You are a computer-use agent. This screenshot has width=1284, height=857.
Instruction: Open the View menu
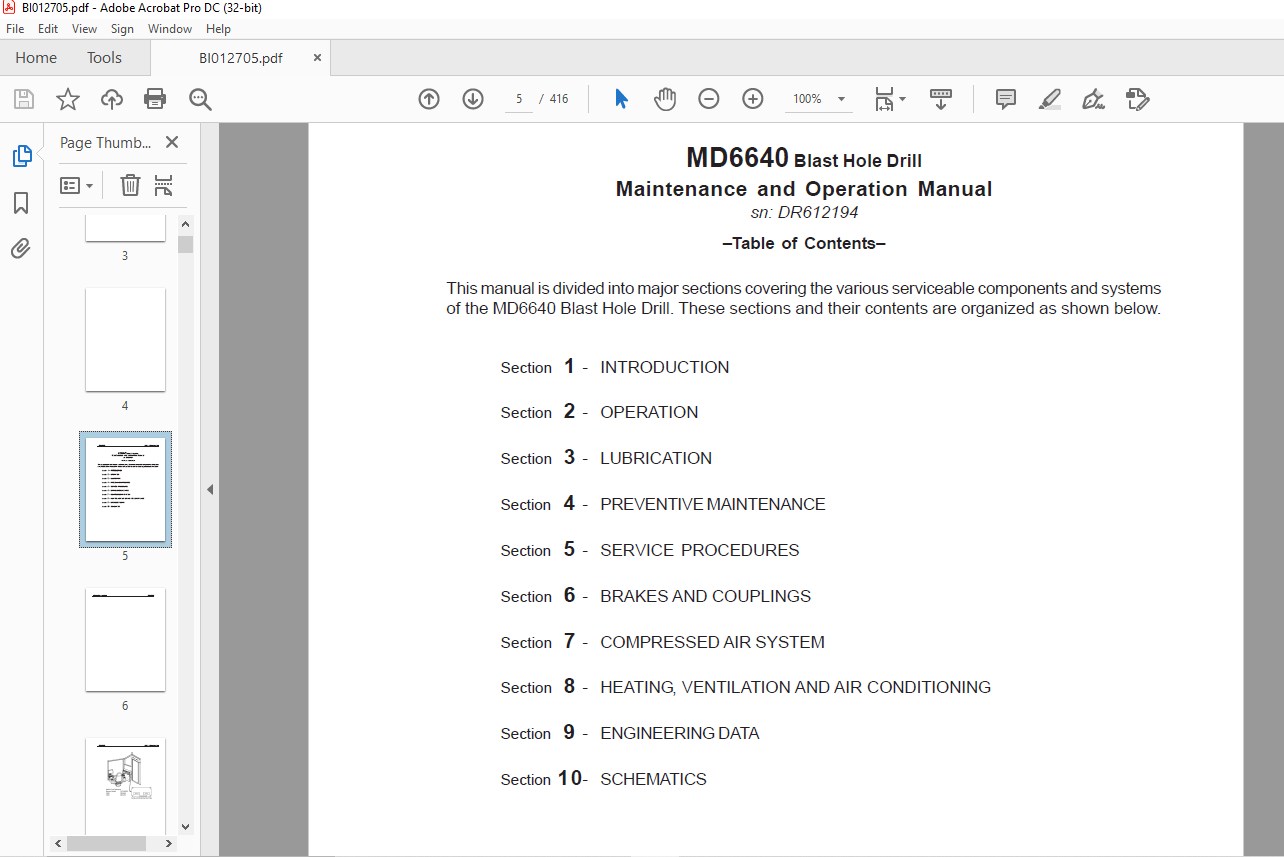point(85,29)
